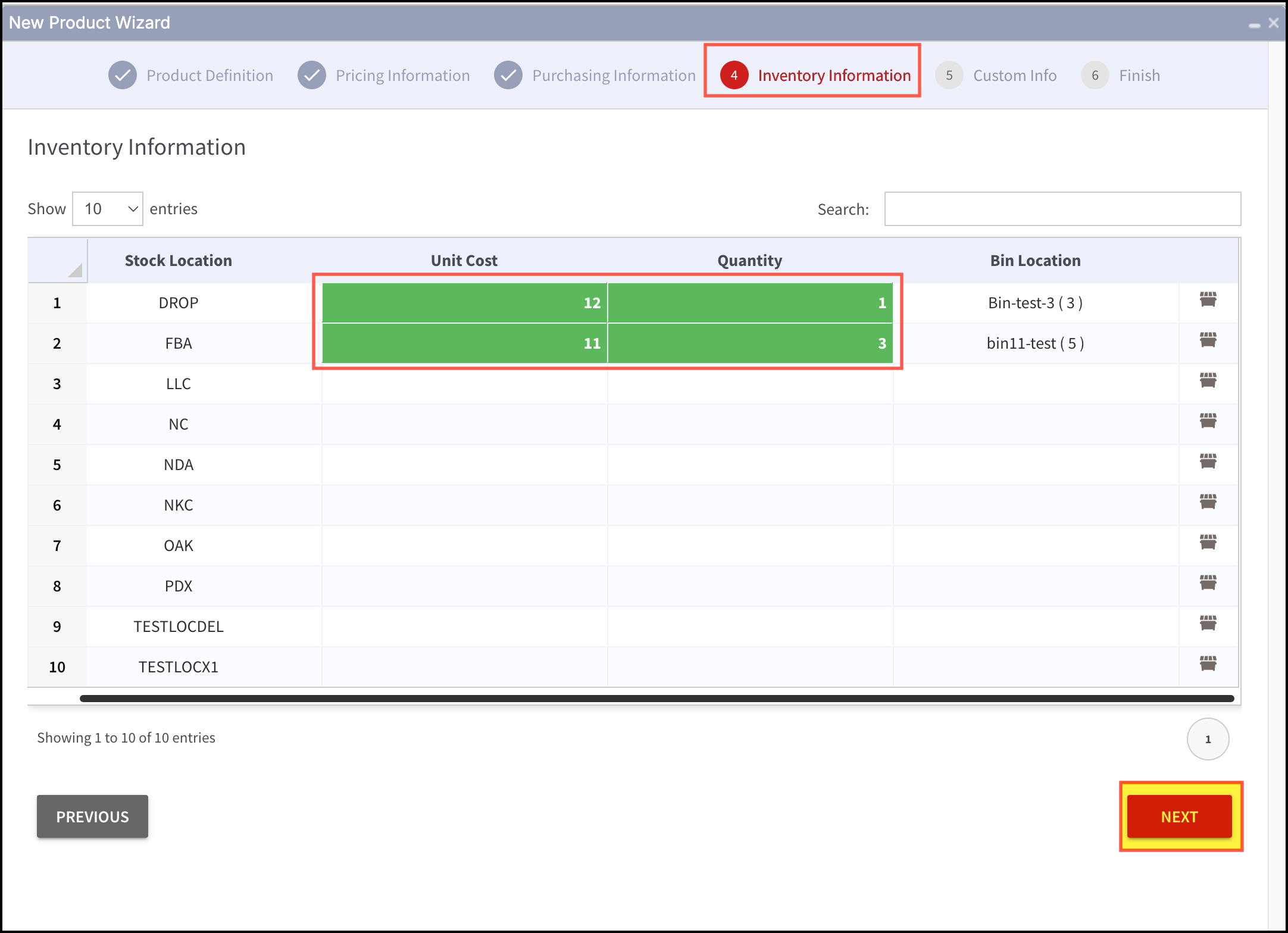
Task: Select DROP Quantity cell showing 1
Action: [750, 303]
